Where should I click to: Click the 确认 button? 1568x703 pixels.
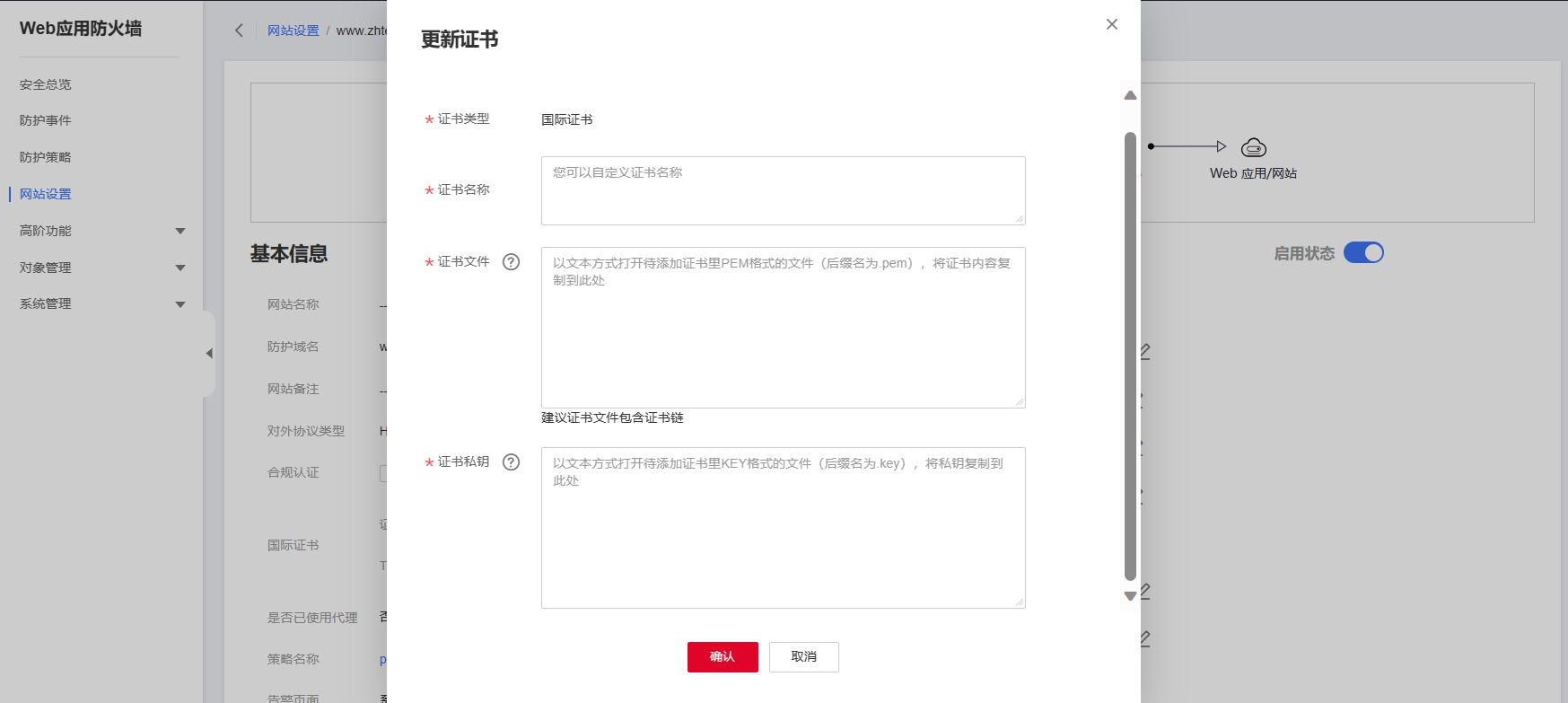[723, 657]
